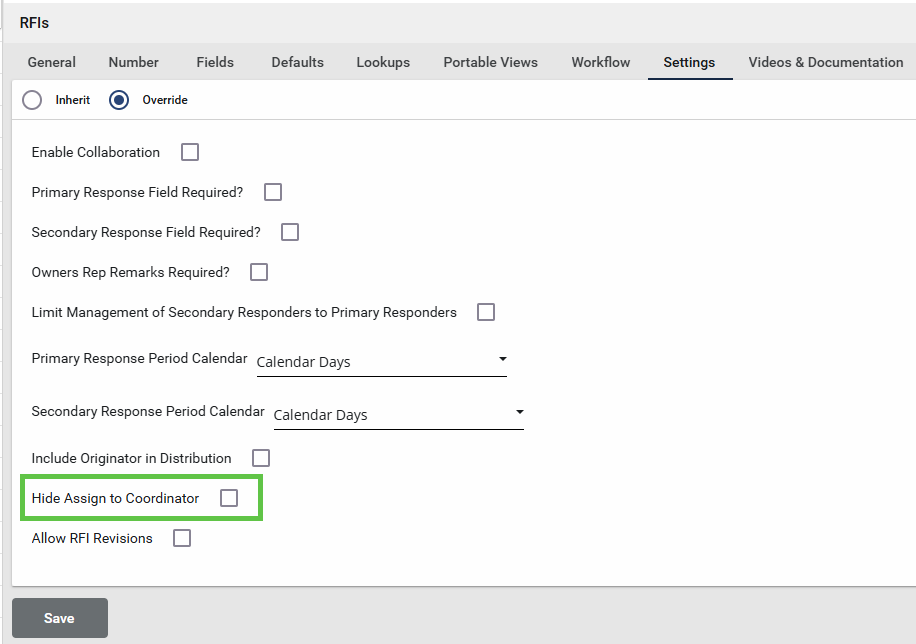Check Secondary Response Field Required
The height and width of the screenshot is (644, 916).
click(x=290, y=232)
